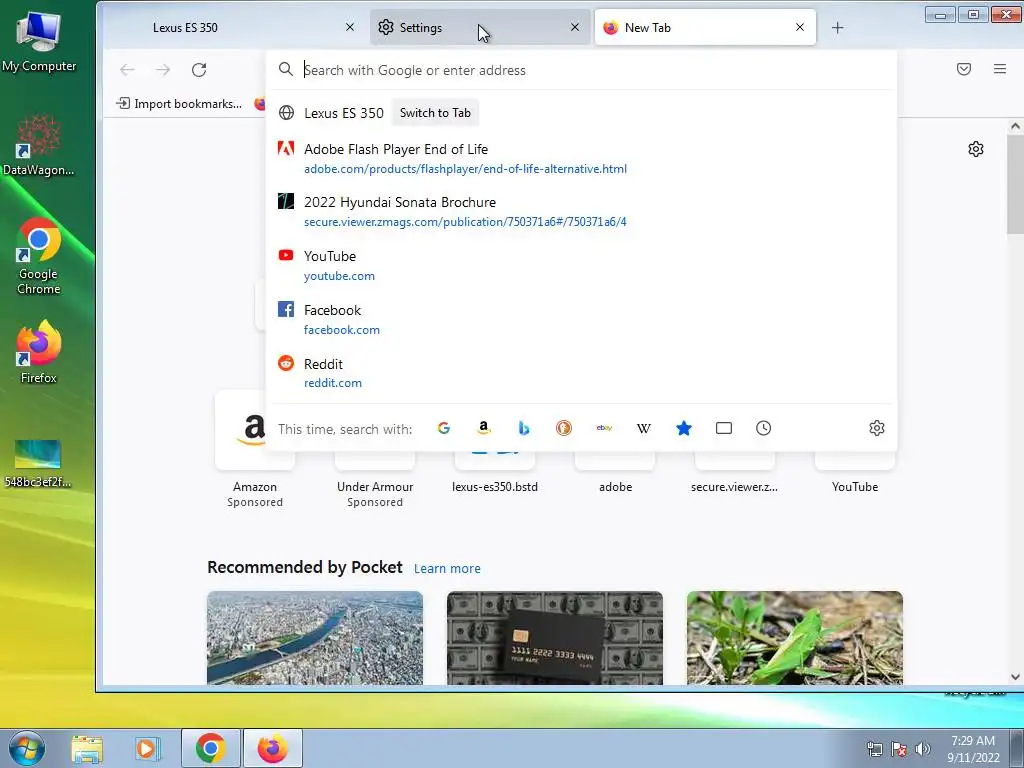Screen dimensions: 1024x768
Task: Click the page vertical scrollbar thumb
Action: (1015, 185)
